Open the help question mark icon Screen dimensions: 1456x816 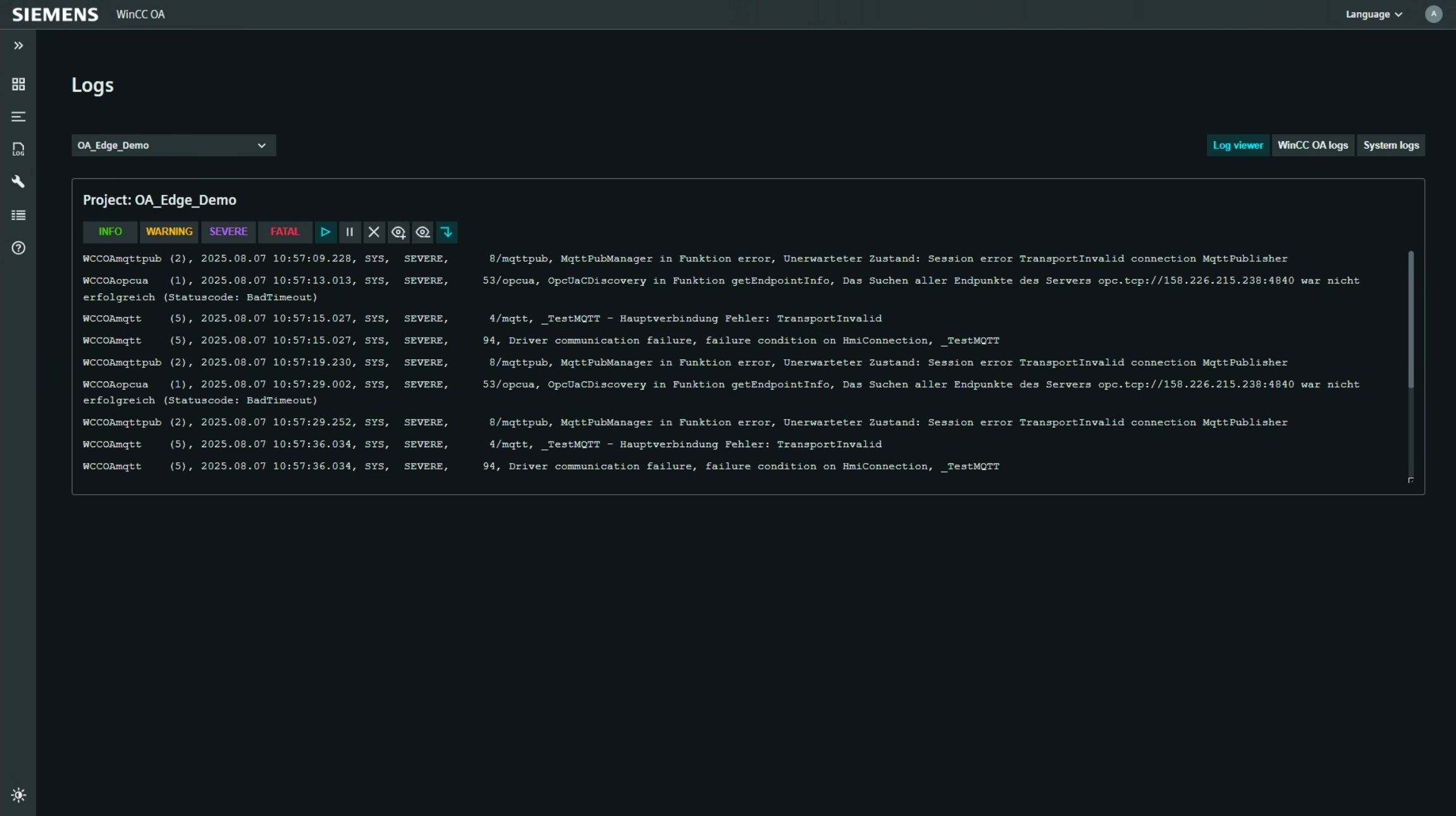18,248
